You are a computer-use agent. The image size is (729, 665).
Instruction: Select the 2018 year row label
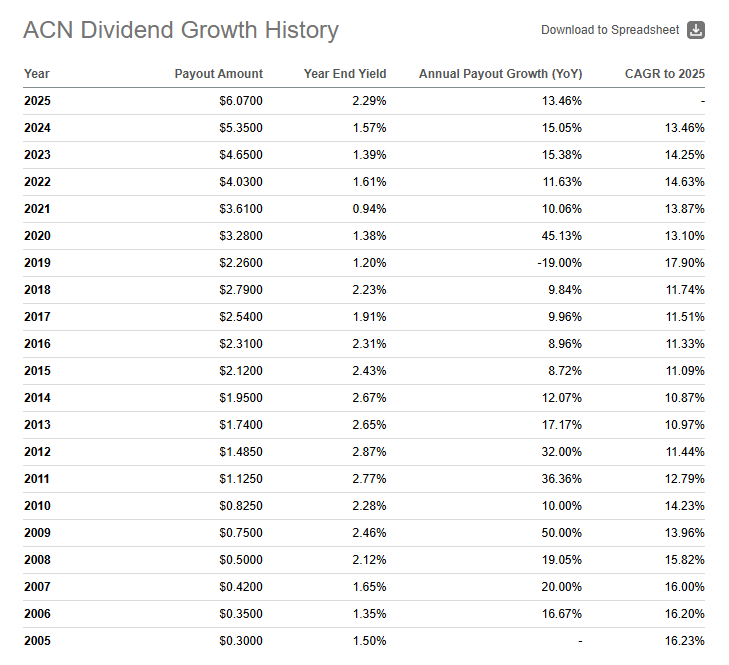point(37,290)
